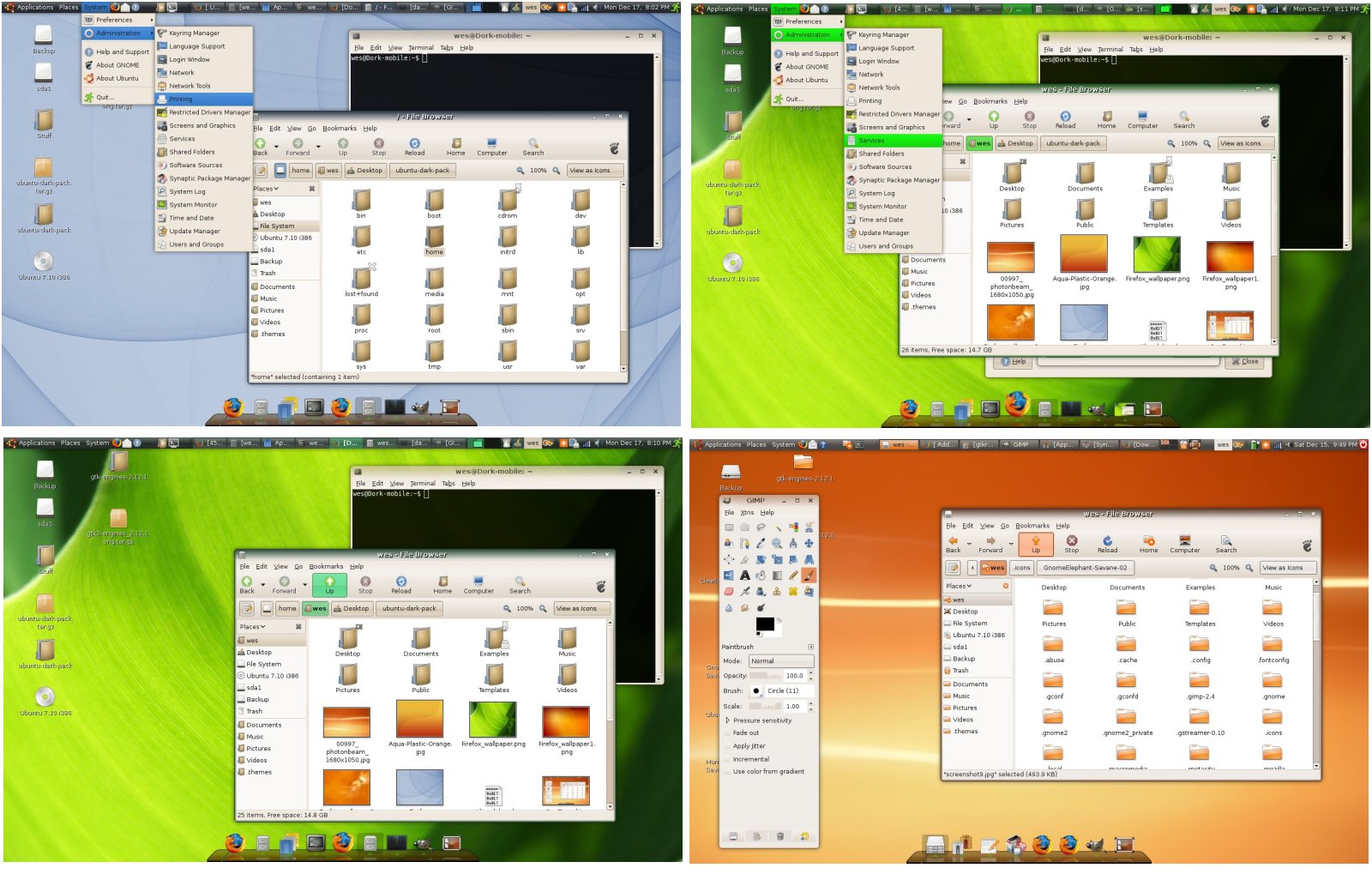The width and height of the screenshot is (1372, 892).
Task: Click the black foreground color swatch in GIMP
Action: [x=765, y=624]
